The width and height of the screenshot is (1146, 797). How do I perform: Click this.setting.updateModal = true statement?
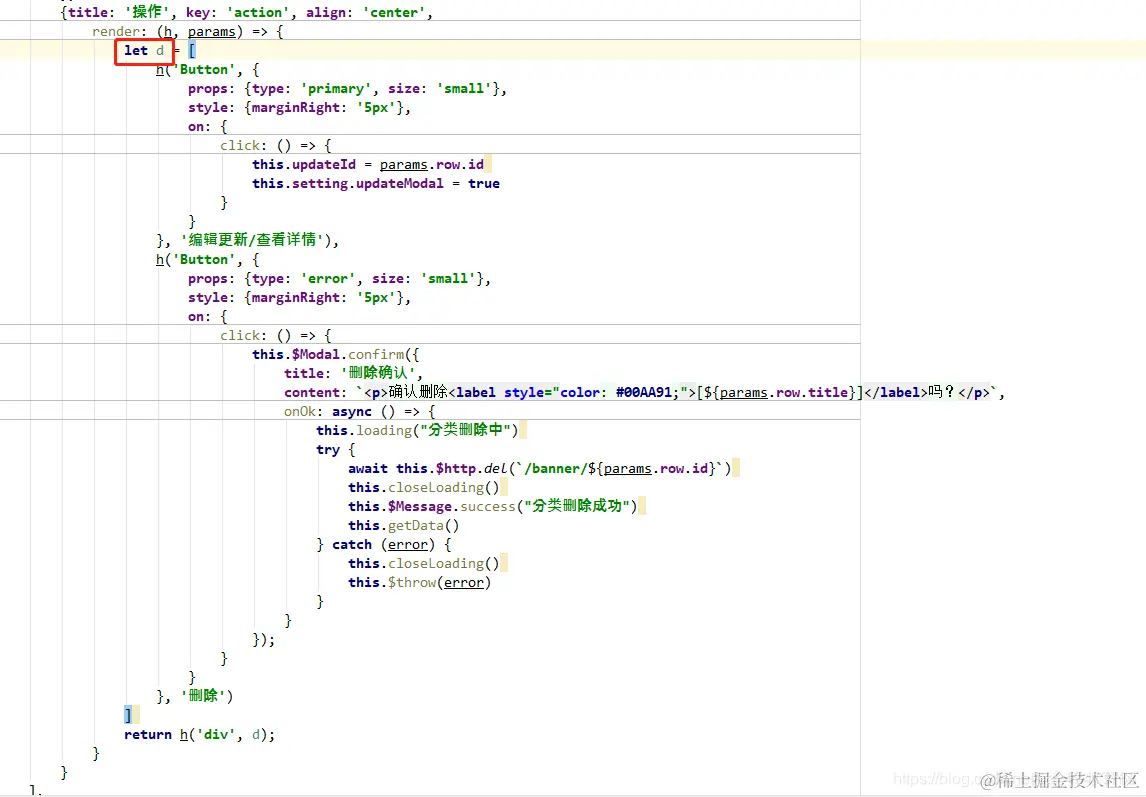pyautogui.click(x=376, y=184)
